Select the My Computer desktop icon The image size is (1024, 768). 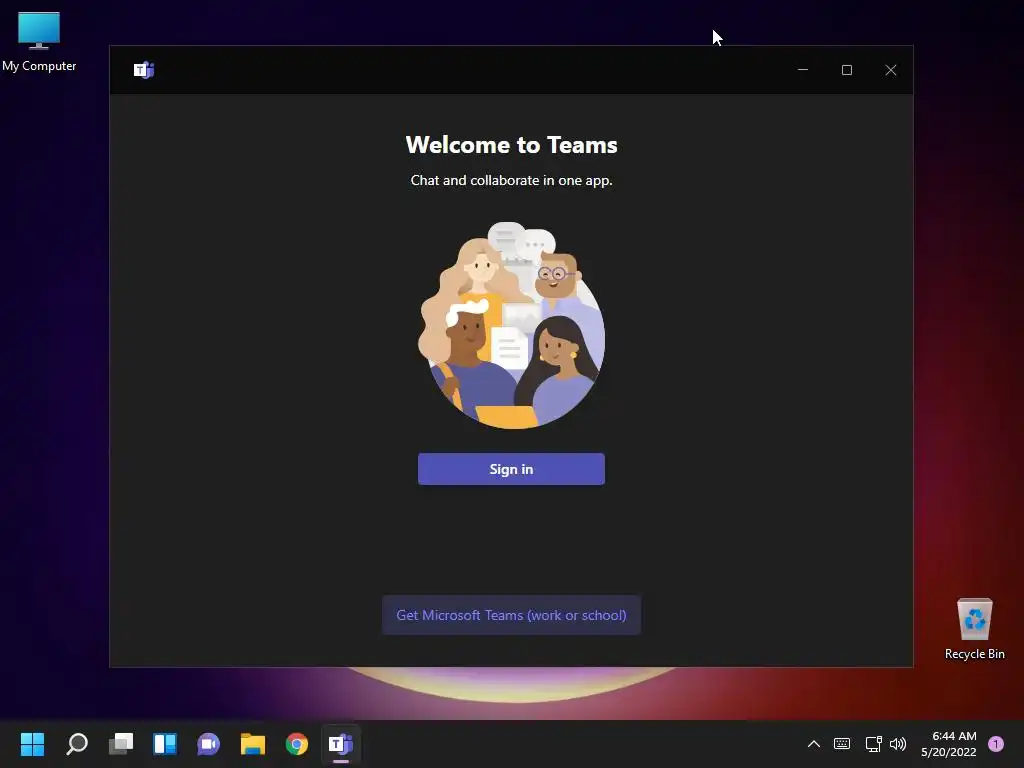39,41
